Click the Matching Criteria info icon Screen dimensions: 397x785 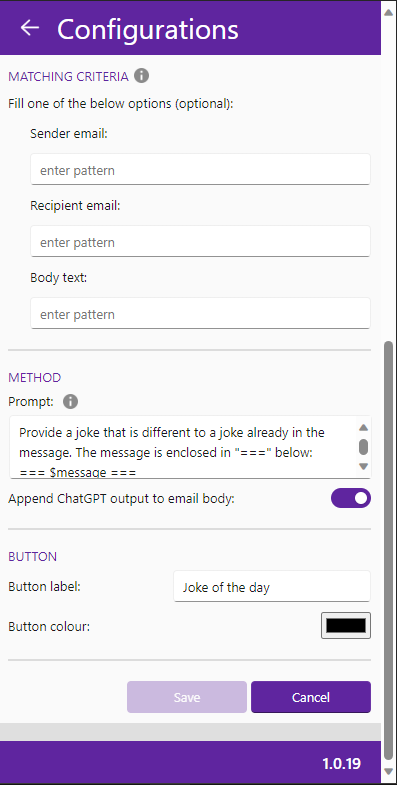point(142,76)
